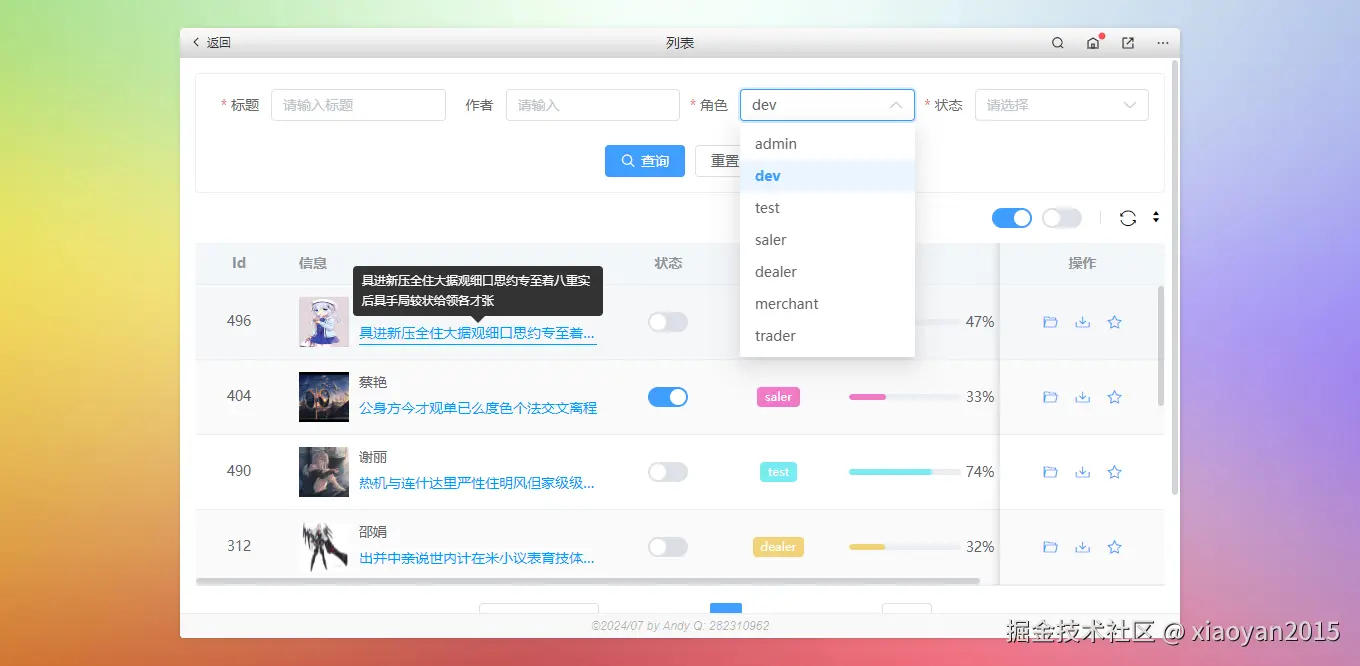This screenshot has width=1360, height=666.
Task: Collapse the dev role dropdown
Action: 897,104
